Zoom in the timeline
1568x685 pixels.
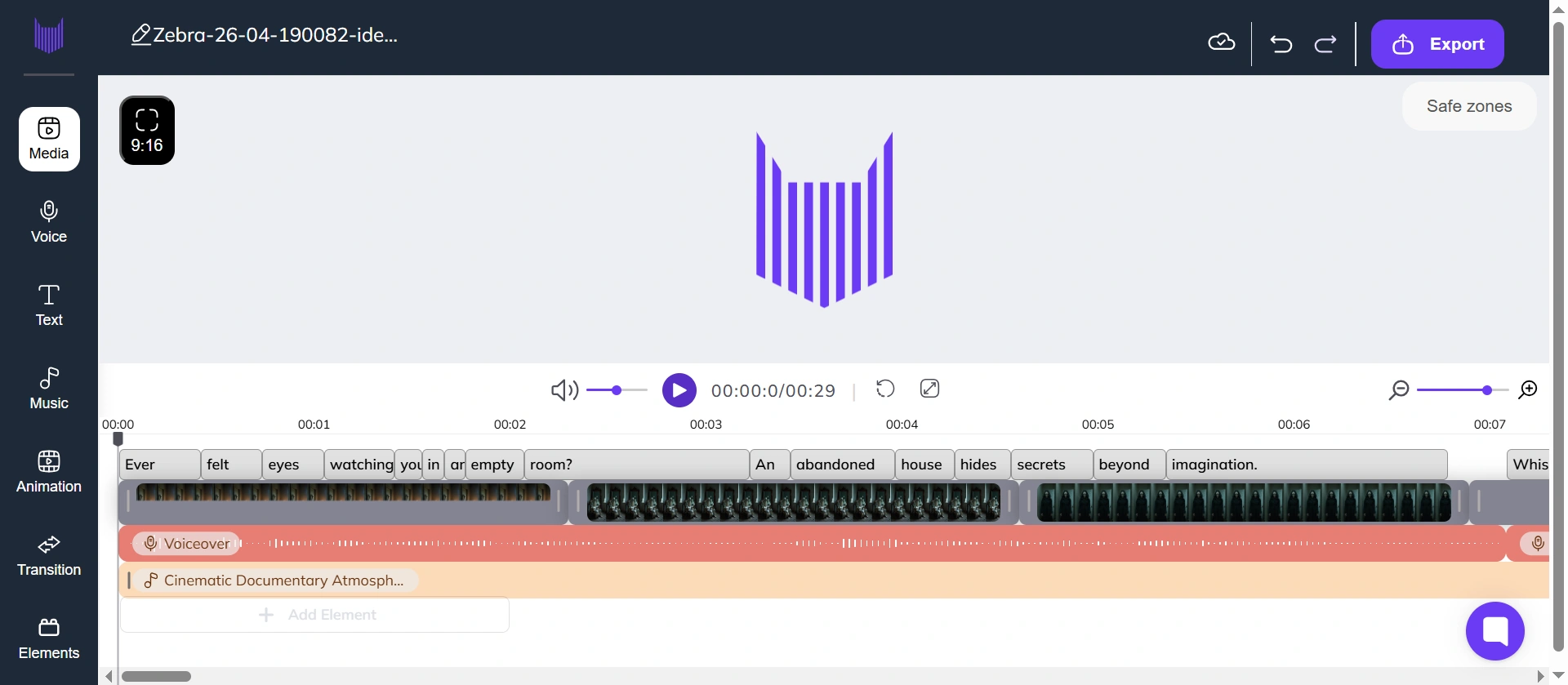1528,390
